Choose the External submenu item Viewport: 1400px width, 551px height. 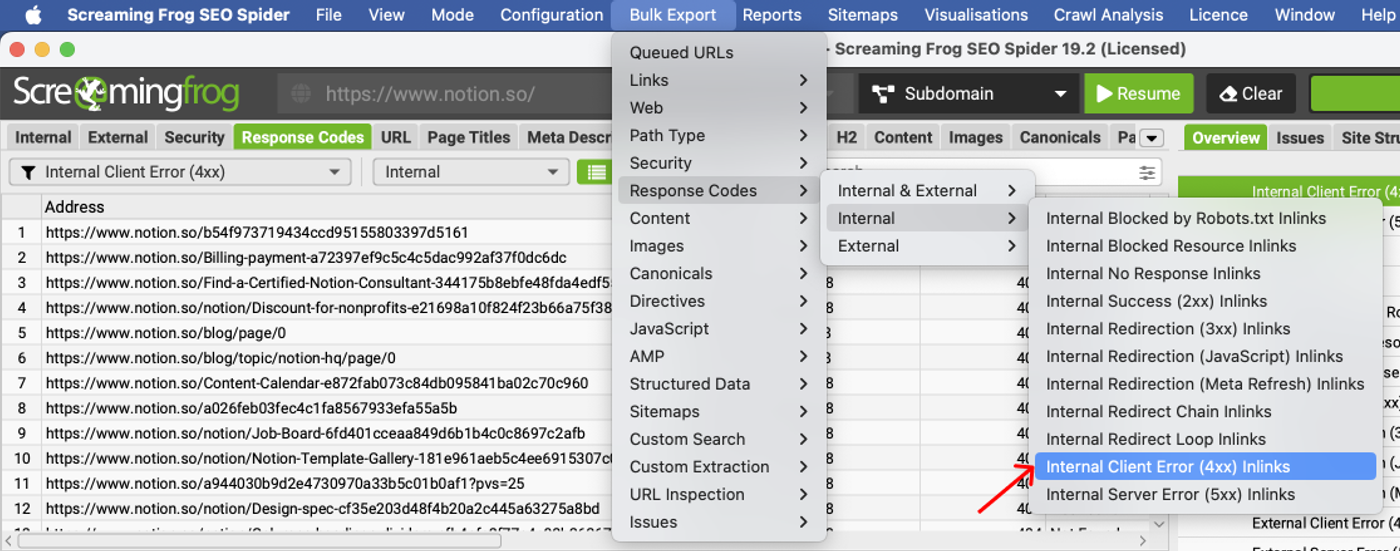click(x=927, y=246)
